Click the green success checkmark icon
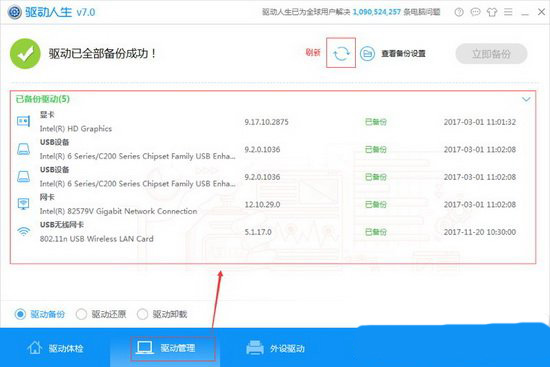Image resolution: width=550 pixels, height=367 pixels. pyautogui.click(x=25, y=54)
